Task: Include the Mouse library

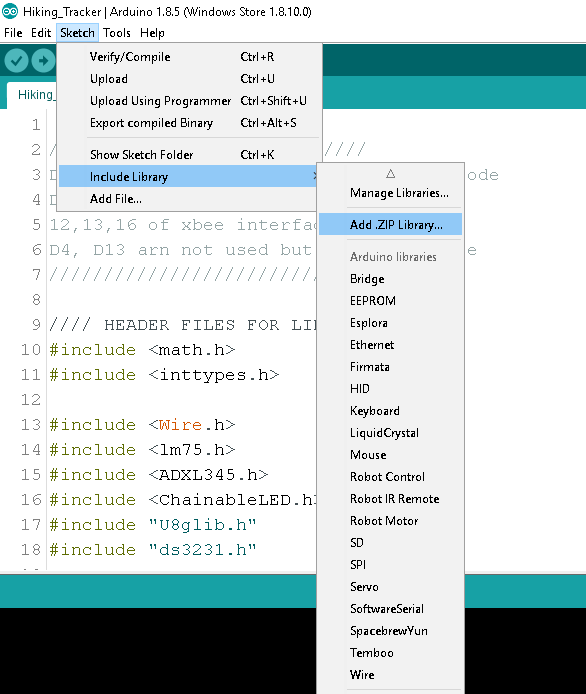Action: click(390, 455)
